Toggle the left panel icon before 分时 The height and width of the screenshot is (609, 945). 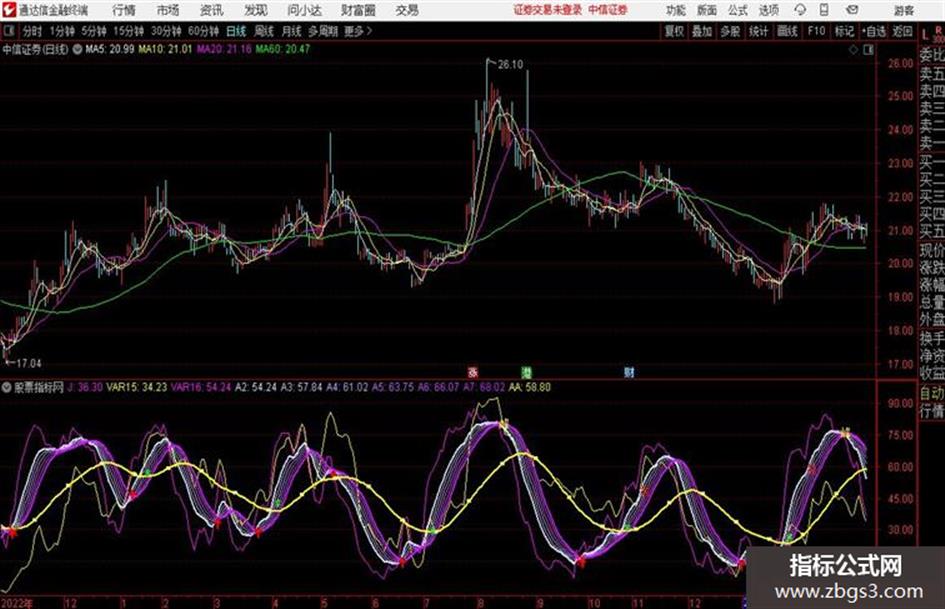pyautogui.click(x=8, y=30)
